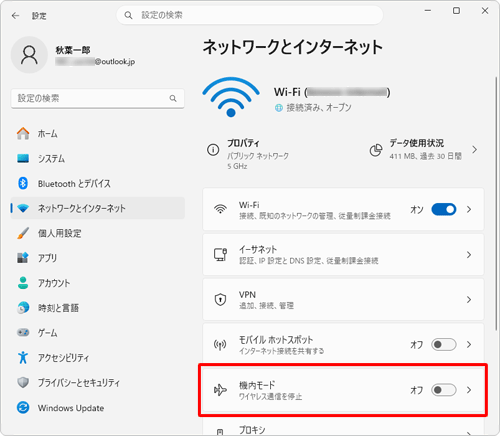Click the Mobile hotspot antenna icon
The image size is (500, 436).
click(x=220, y=345)
